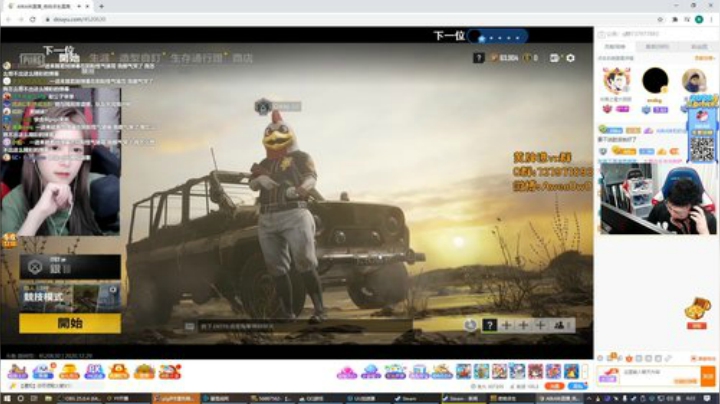The width and height of the screenshot is (720, 404).
Task: Click the BP currency balance icon
Action: coord(494,58)
